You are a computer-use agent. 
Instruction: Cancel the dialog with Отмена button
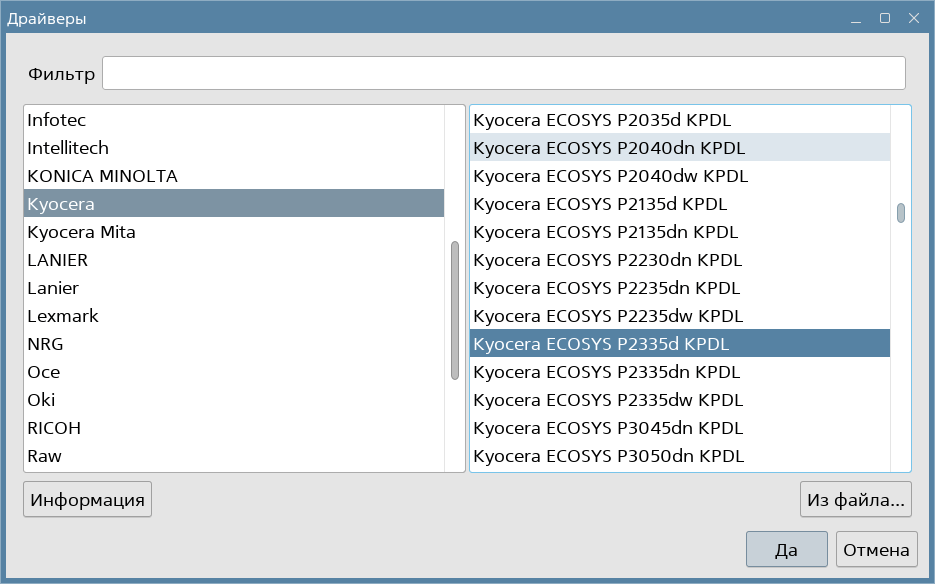click(877, 550)
